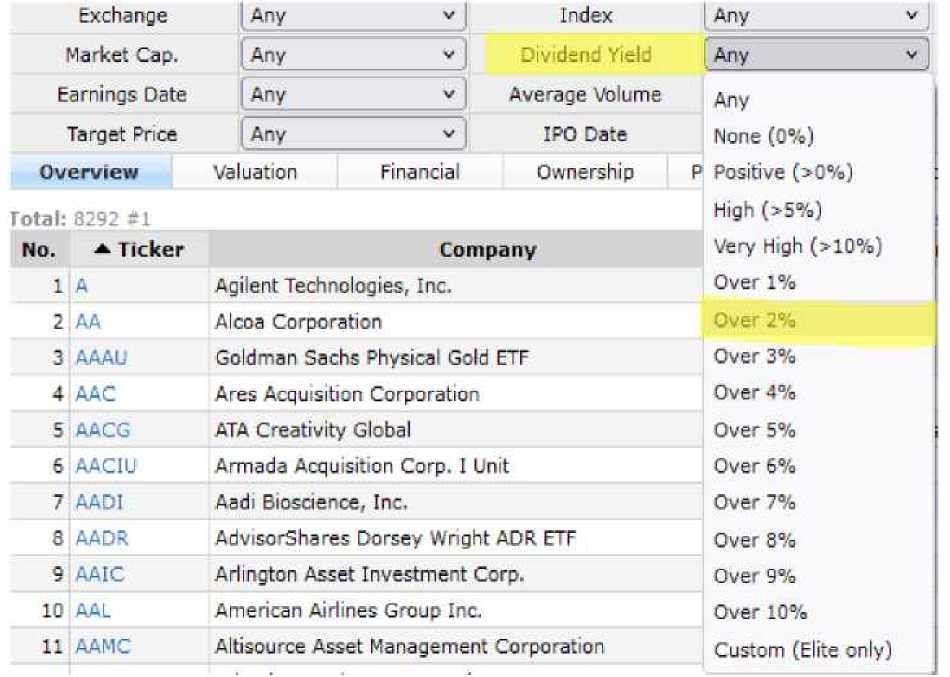This screenshot has height=677, width=950.
Task: Select the Overview tab
Action: 89,172
